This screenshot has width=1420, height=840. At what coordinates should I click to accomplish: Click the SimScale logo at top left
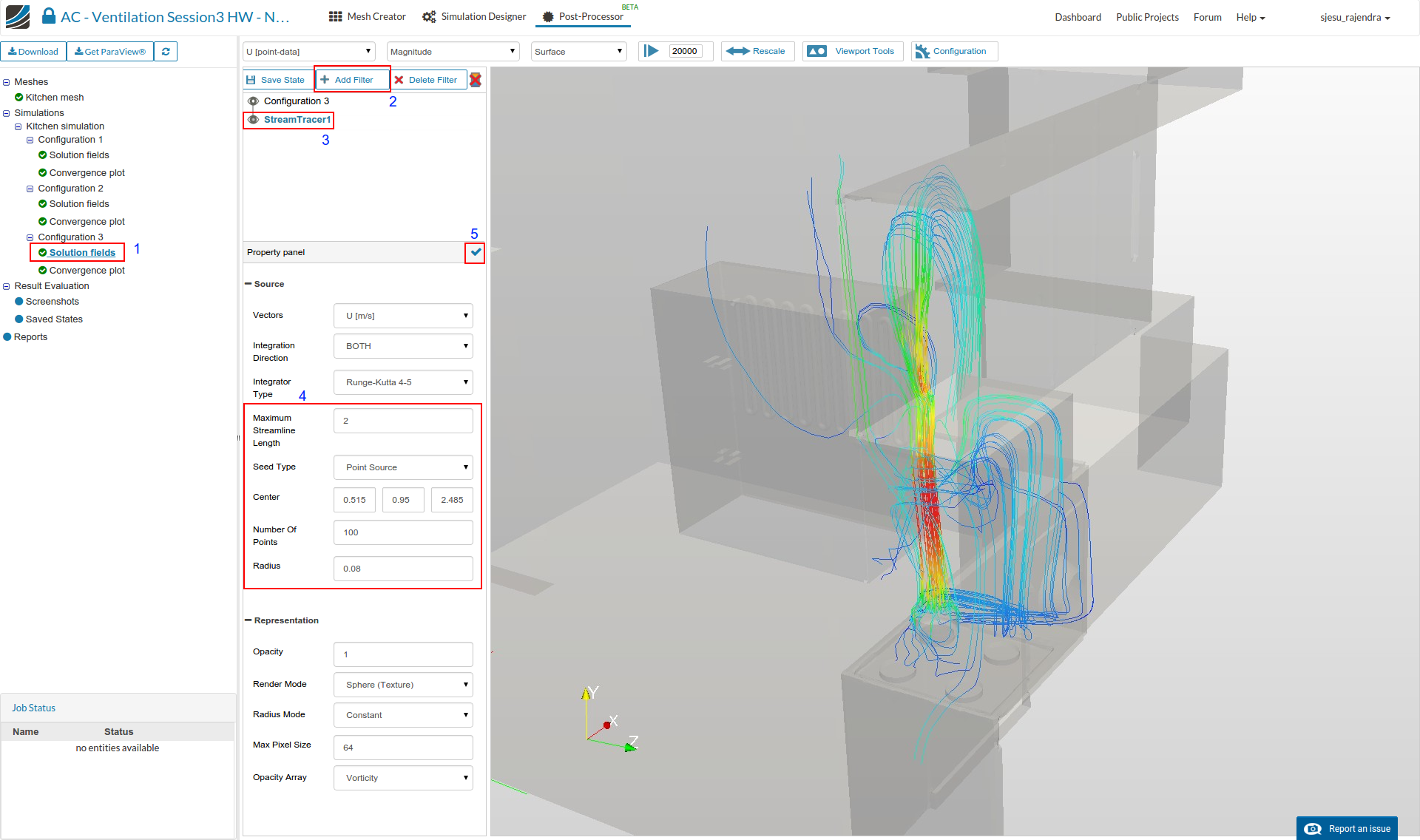click(18, 16)
